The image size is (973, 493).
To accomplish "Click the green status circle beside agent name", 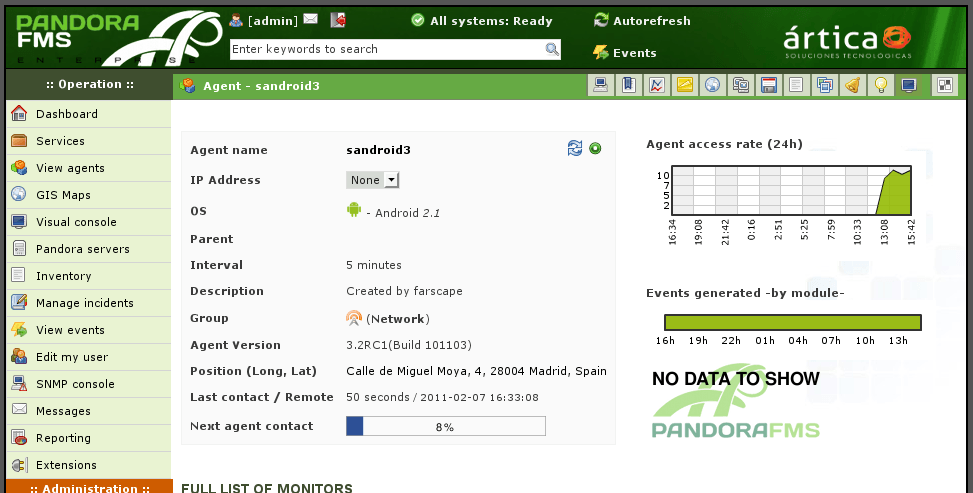I will [x=595, y=148].
